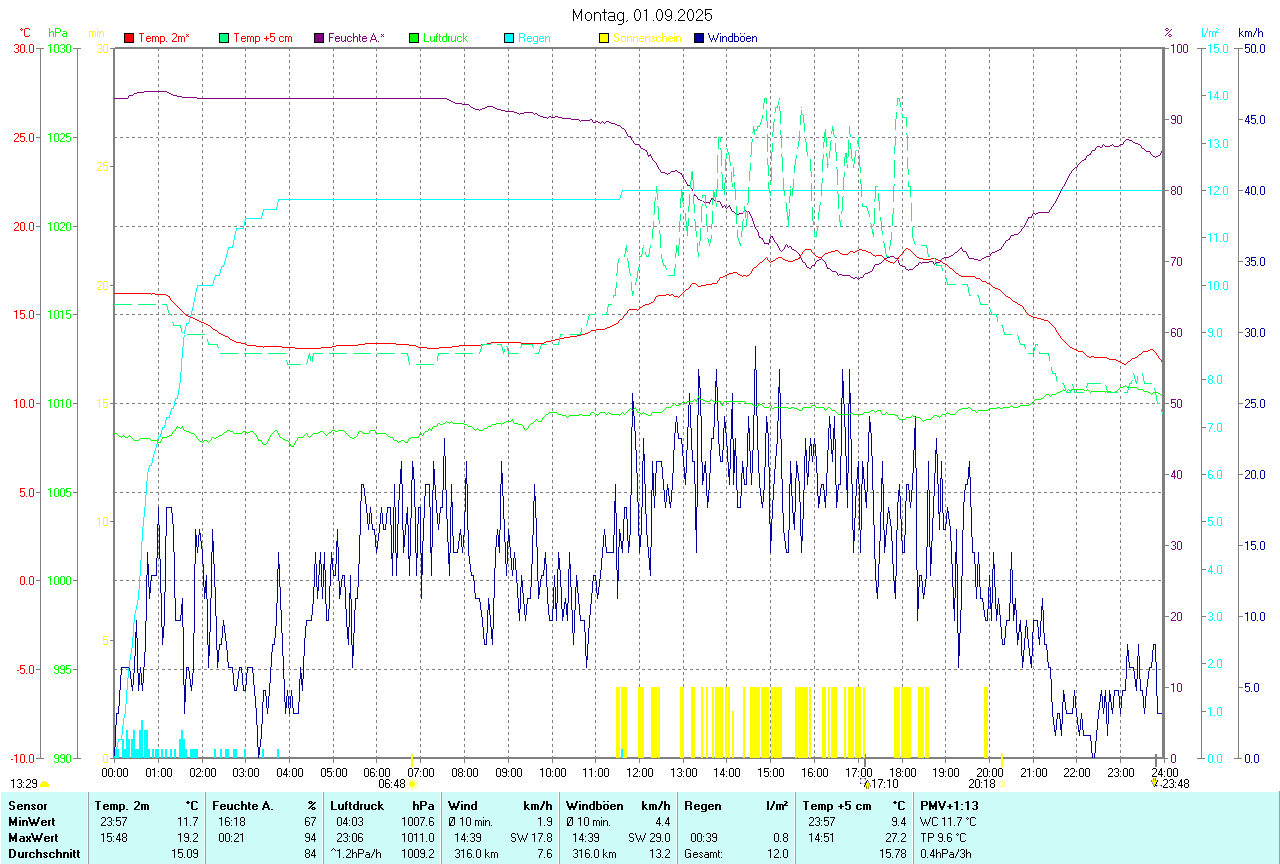Viewport: 1280px width, 864px height.
Task: Click the marker next to 17:10
Action: pyautogui.click(x=867, y=784)
